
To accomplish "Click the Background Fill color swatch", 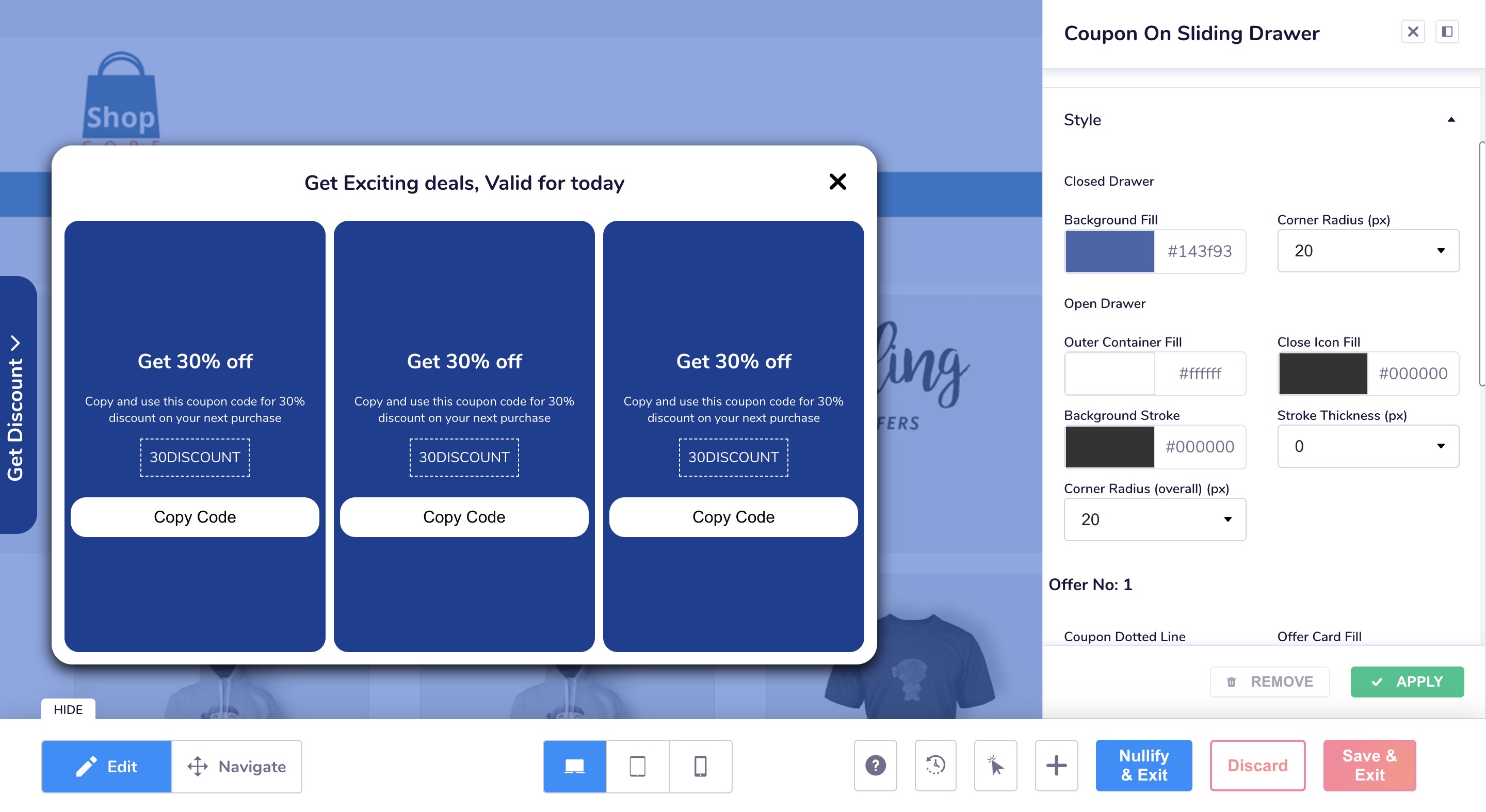I will tap(1108, 251).
